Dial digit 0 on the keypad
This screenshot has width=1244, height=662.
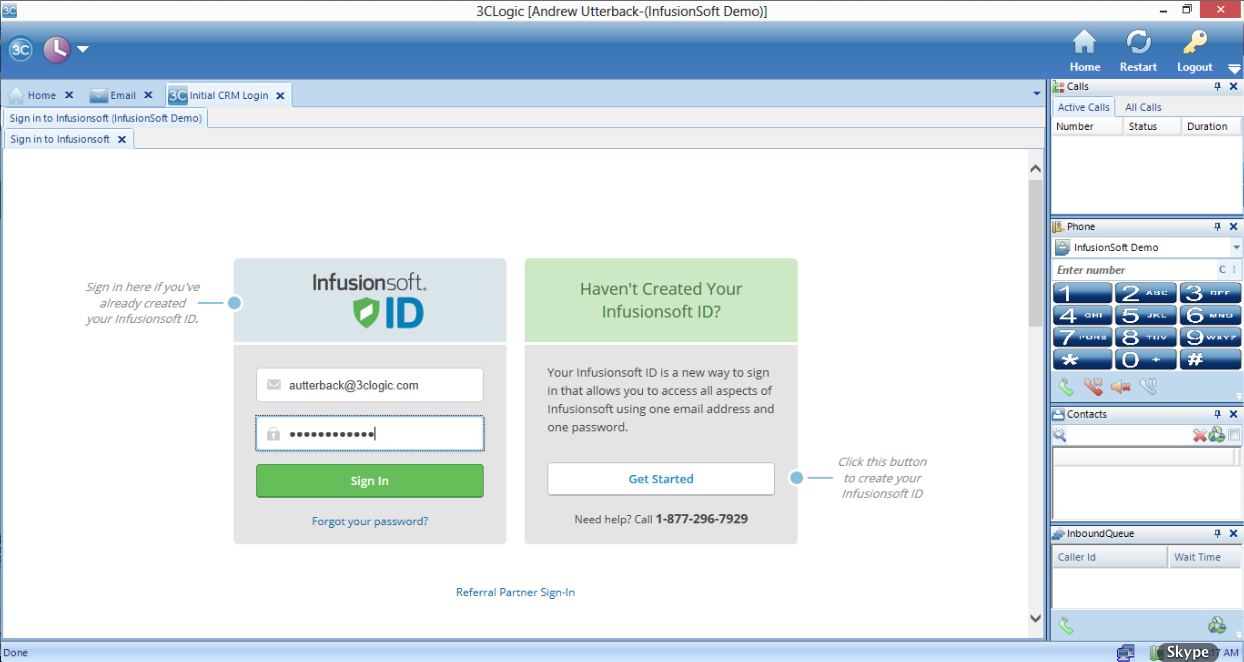1146,359
